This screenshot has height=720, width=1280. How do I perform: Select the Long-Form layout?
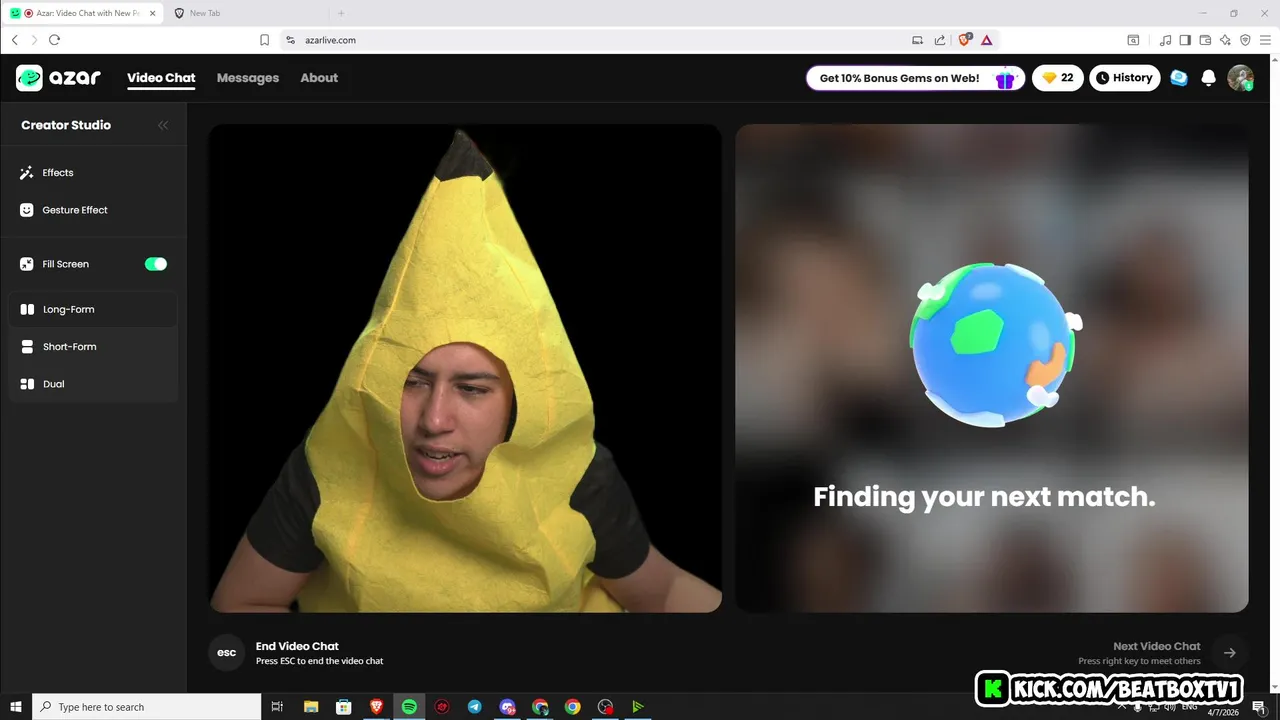click(93, 309)
